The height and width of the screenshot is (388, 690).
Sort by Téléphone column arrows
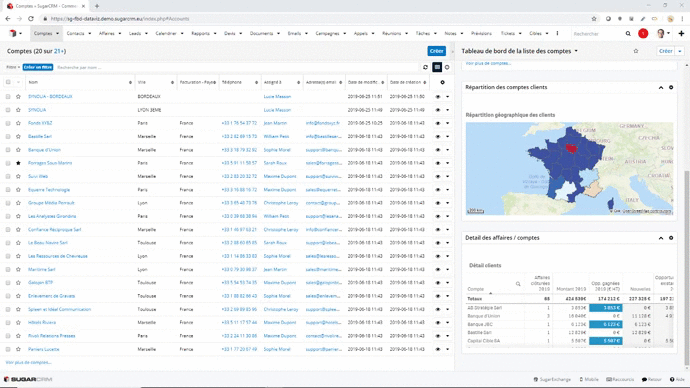(256, 82)
